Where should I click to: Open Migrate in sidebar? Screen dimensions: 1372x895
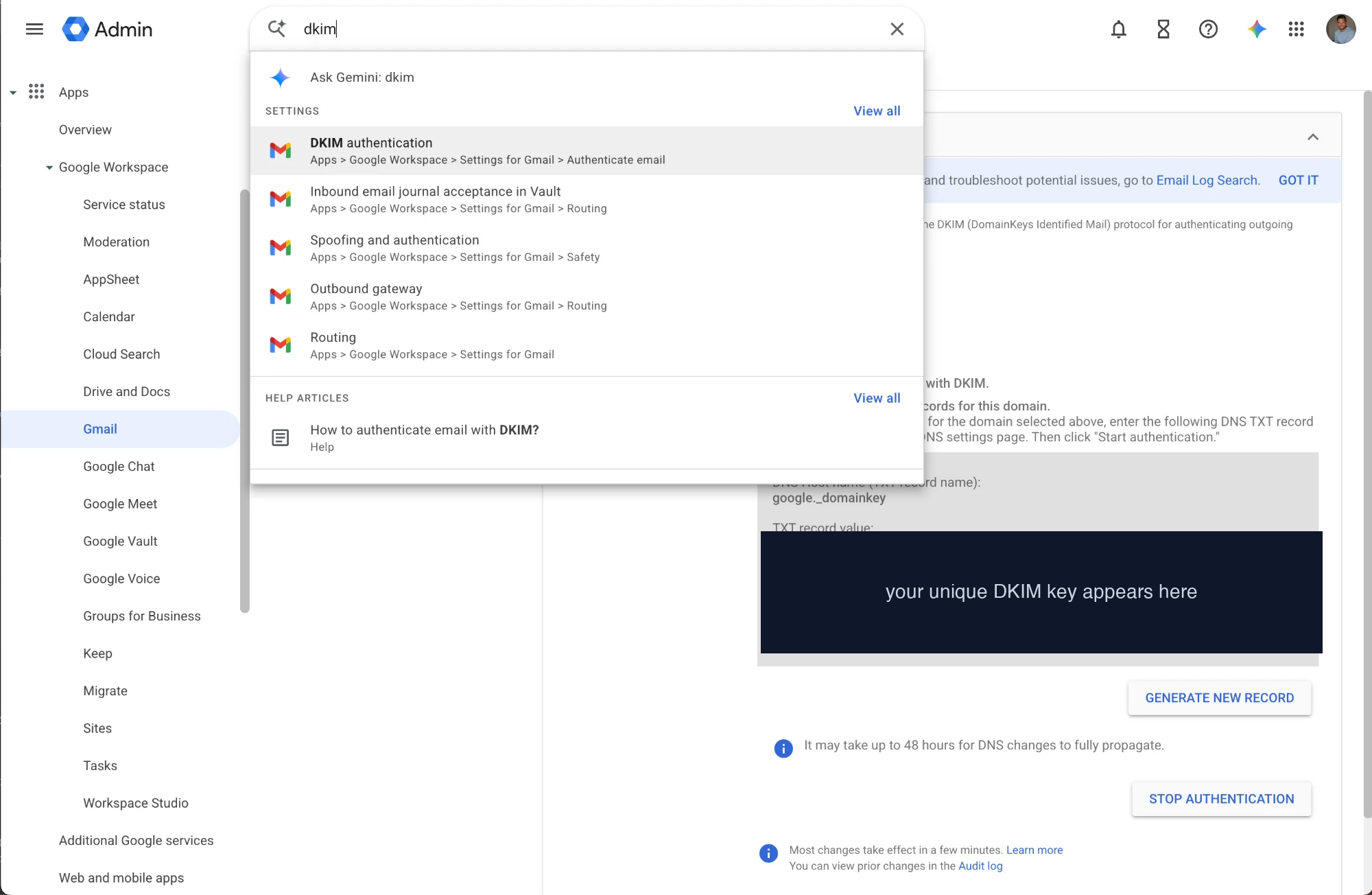pos(105,691)
